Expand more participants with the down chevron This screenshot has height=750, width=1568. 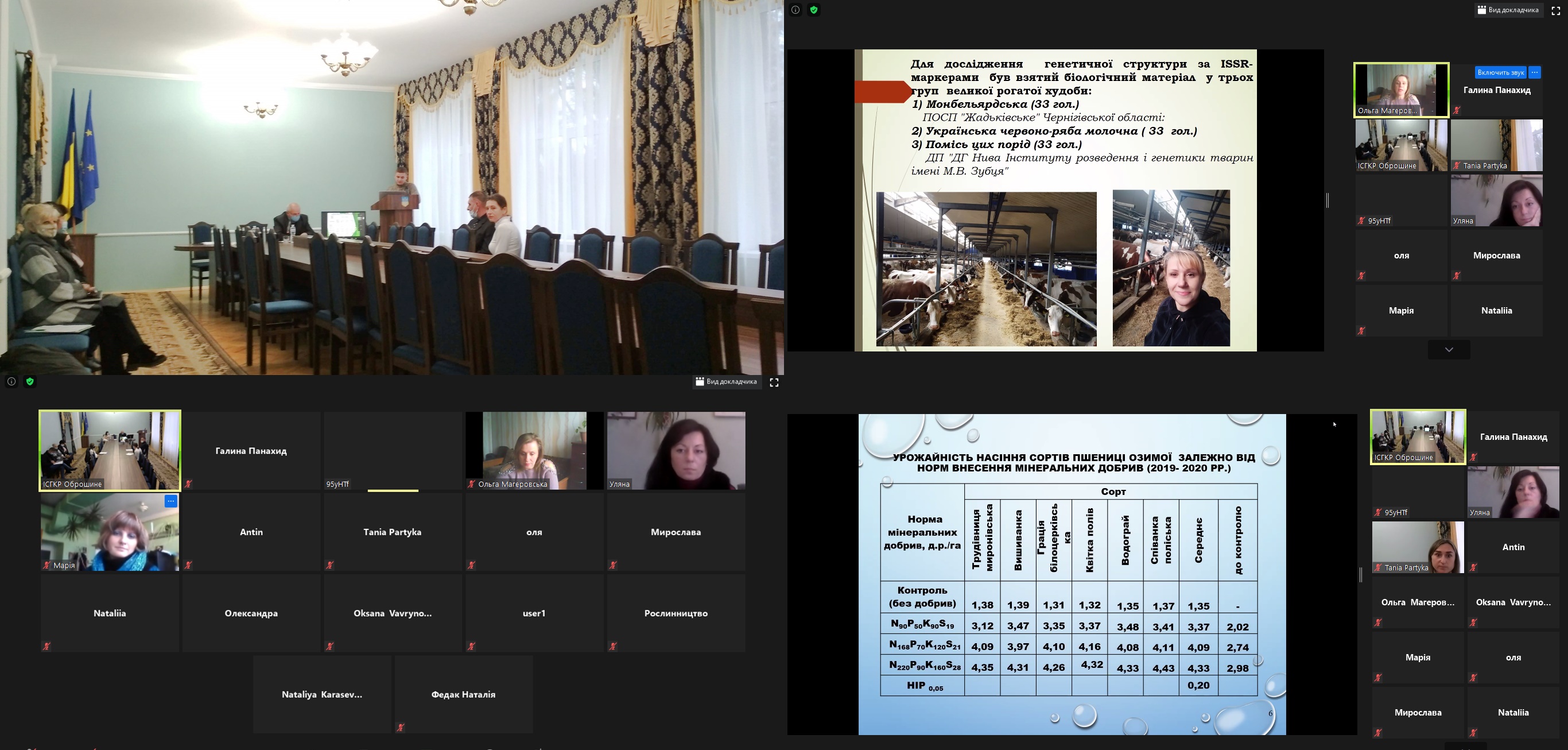[x=1449, y=350]
